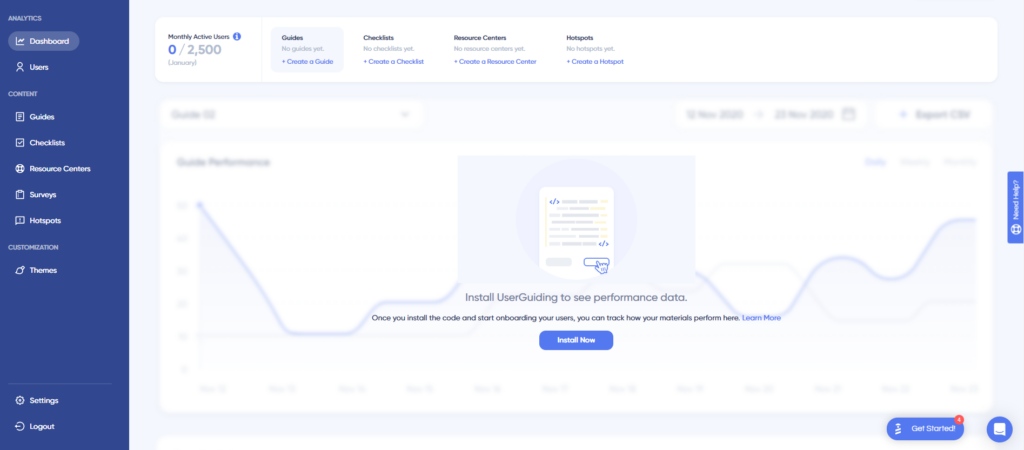Click the Monthly Active Users info icon
1024x450 pixels.
coord(237,37)
